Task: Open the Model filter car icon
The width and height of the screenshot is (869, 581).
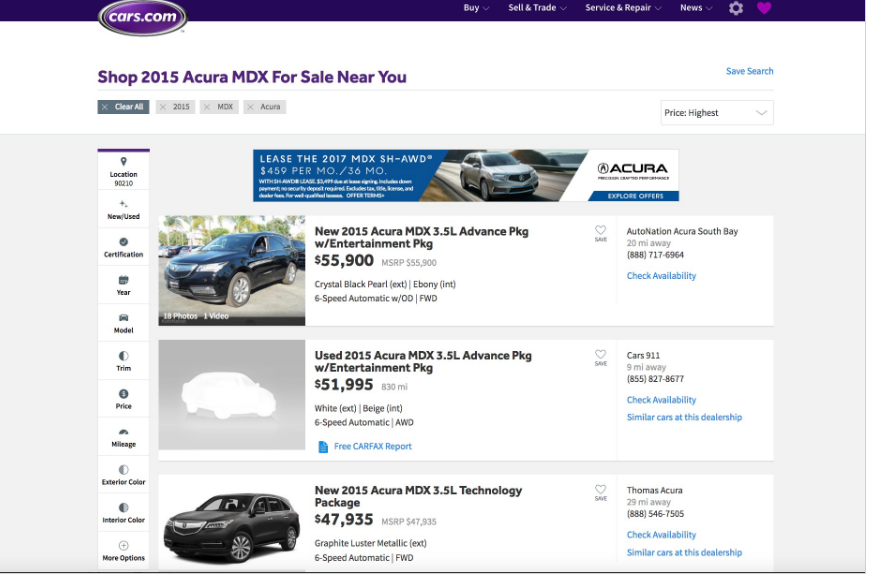Action: tap(124, 318)
